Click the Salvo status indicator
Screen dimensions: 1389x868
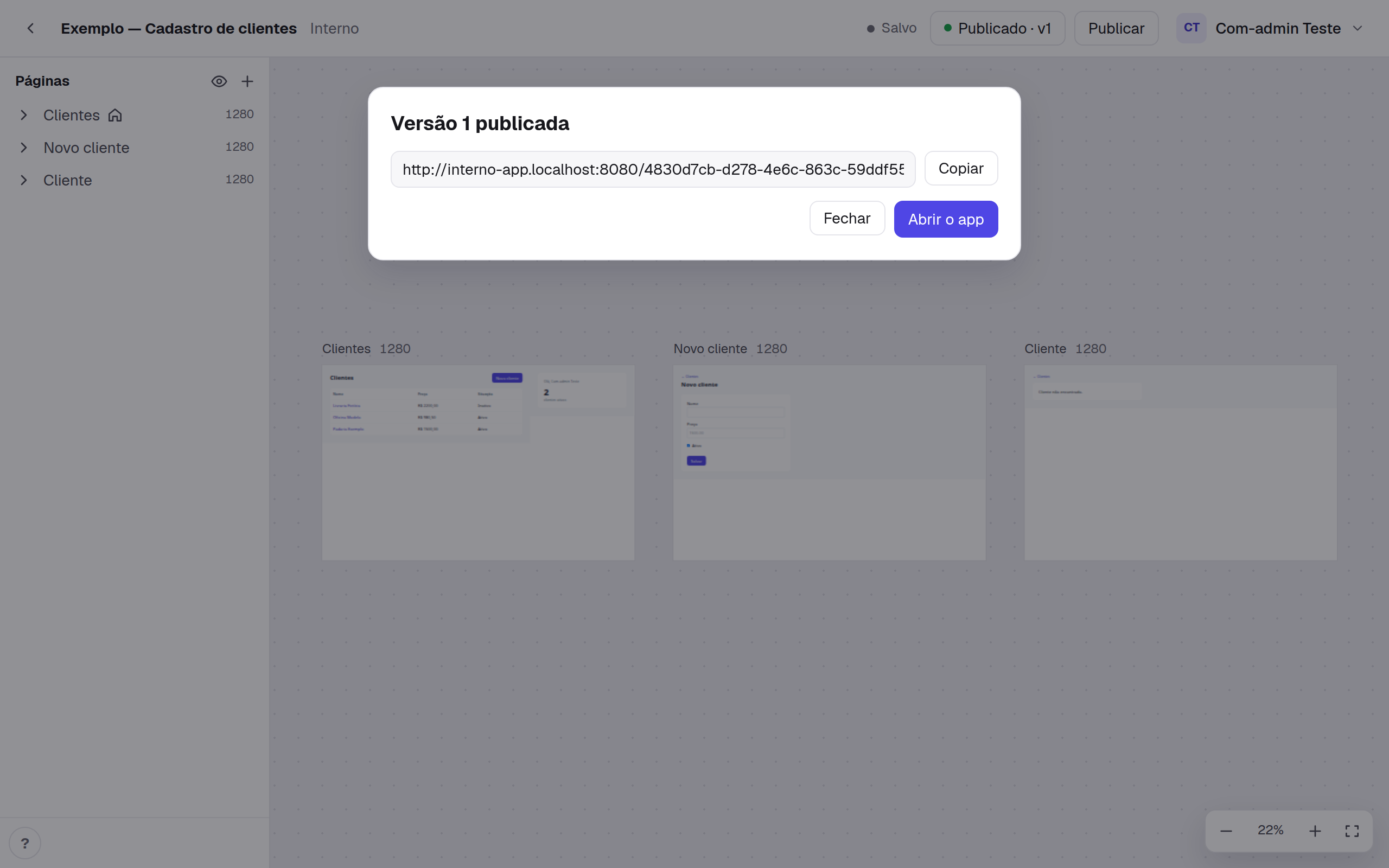pos(891,28)
